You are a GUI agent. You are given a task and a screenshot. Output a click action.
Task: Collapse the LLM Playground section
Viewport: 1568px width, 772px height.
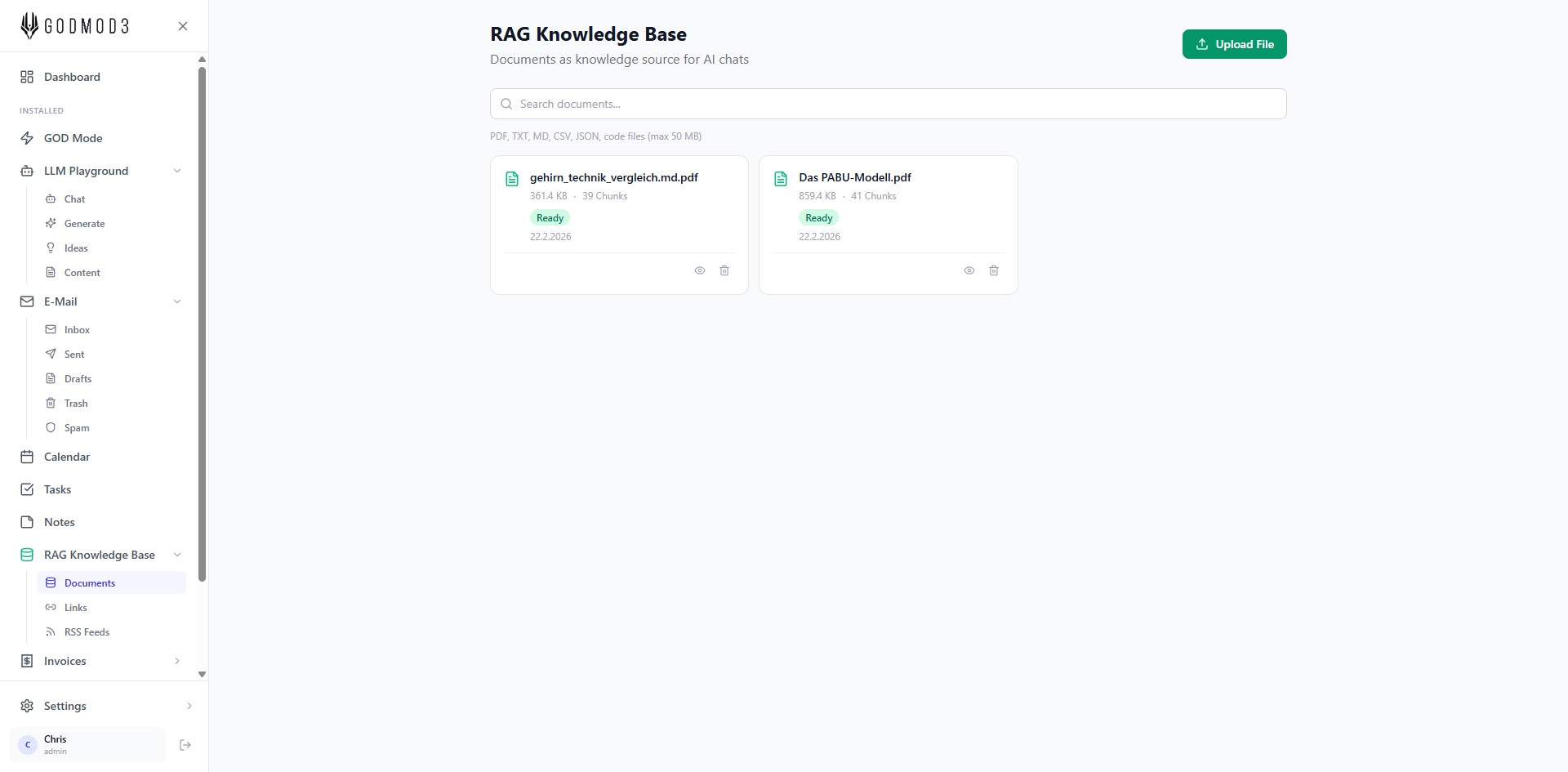177,171
